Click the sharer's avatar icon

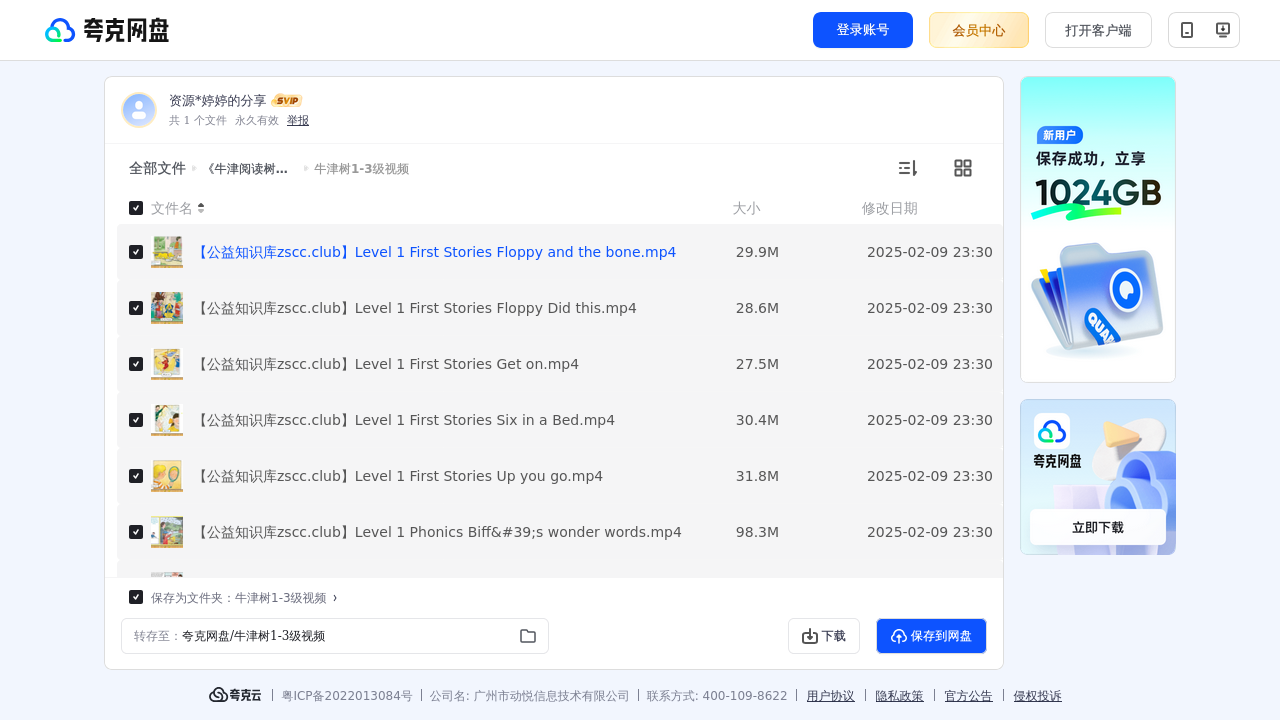click(x=139, y=110)
